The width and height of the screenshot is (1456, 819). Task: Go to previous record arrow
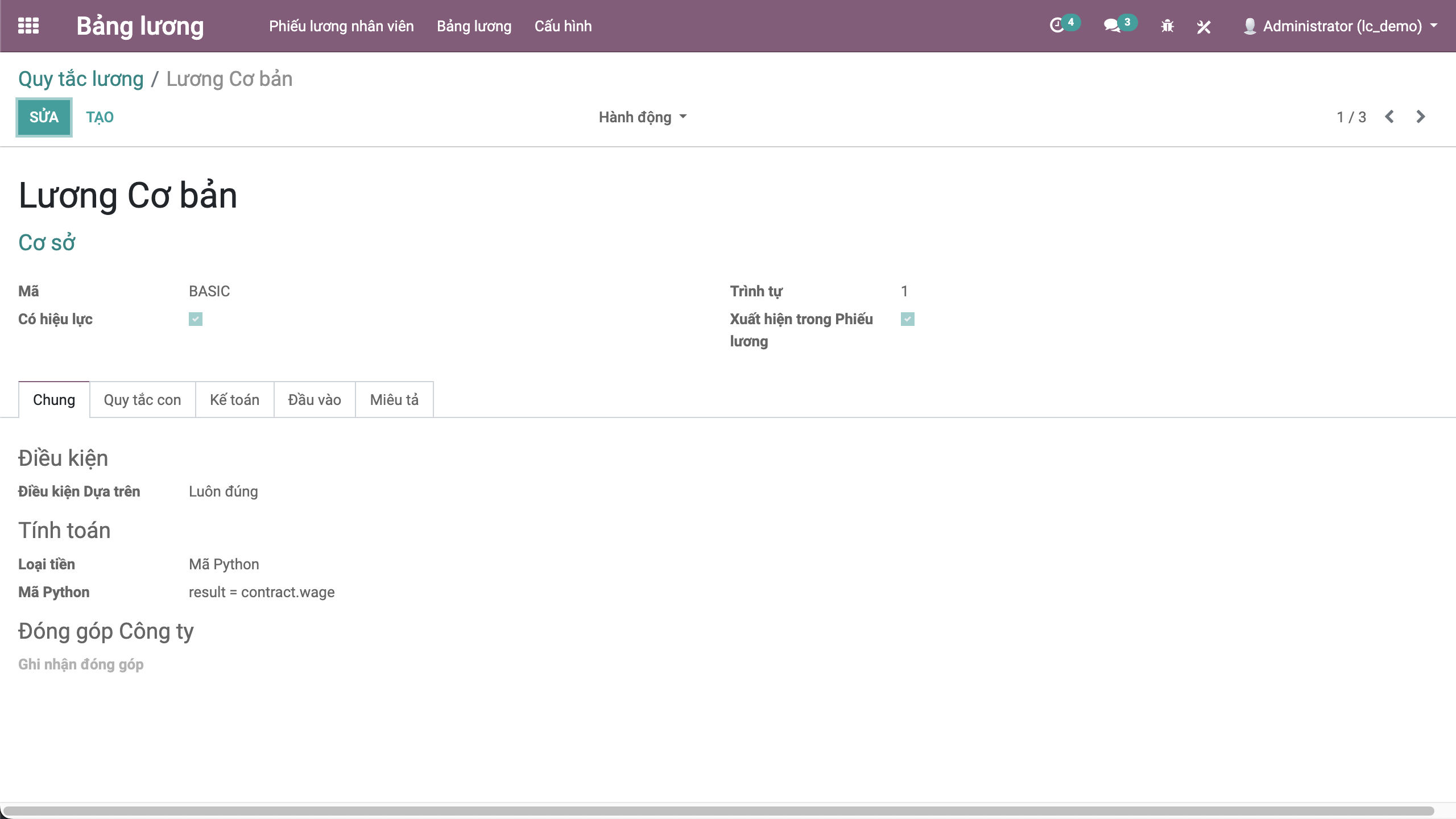[x=1389, y=117]
